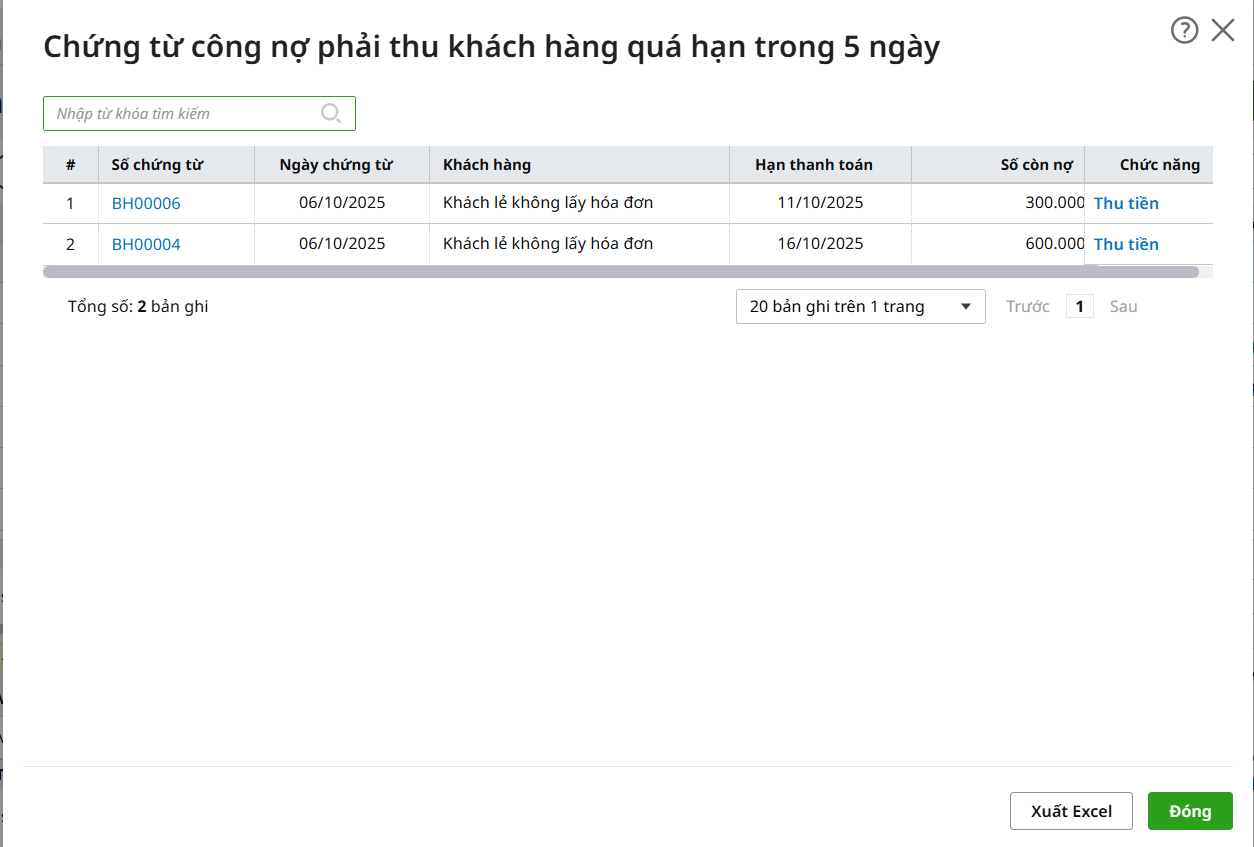Image resolution: width=1254 pixels, height=847 pixels.
Task: Click Thu tiền for voucher BH00006
Action: 1126,204
